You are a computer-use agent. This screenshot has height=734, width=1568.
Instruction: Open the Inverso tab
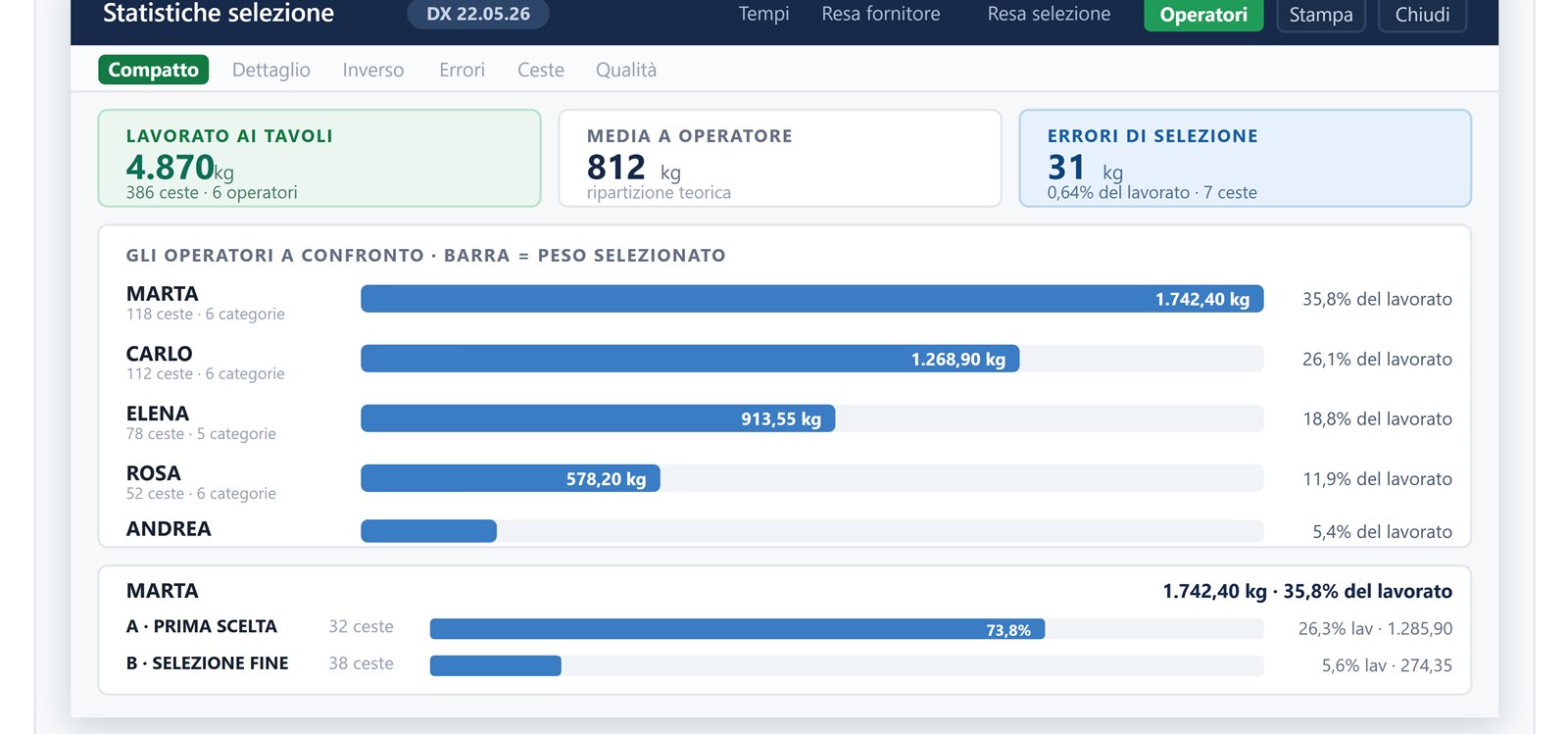373,70
